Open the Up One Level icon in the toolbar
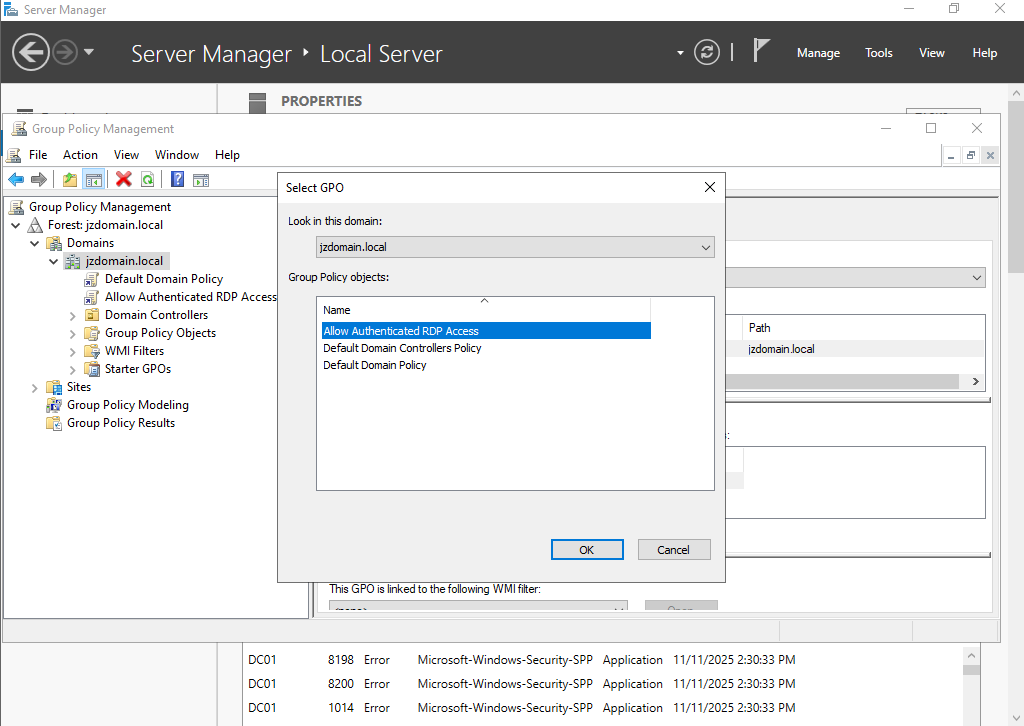This screenshot has width=1024, height=726. click(69, 179)
